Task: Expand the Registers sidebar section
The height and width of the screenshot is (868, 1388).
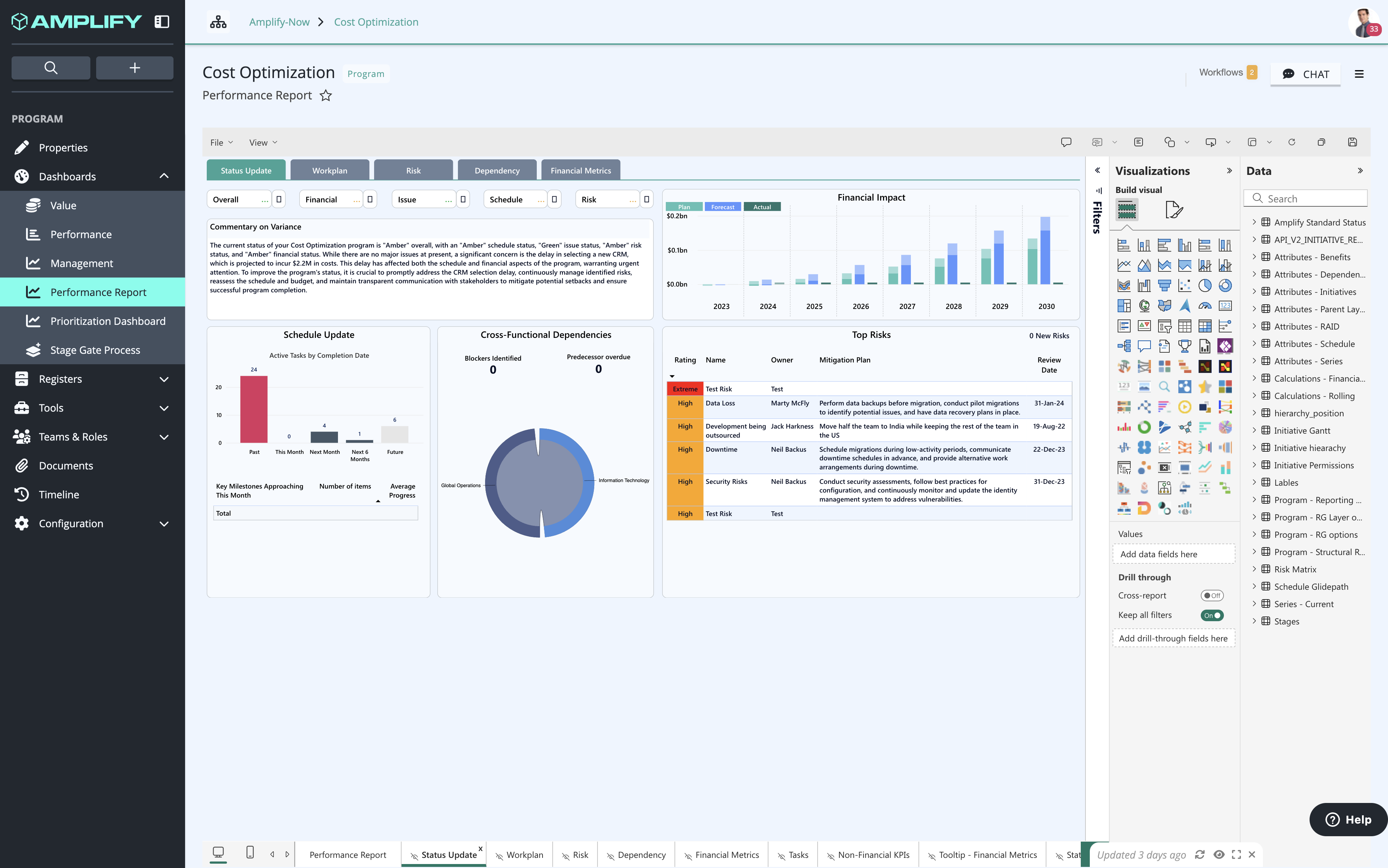Action: pos(164,379)
